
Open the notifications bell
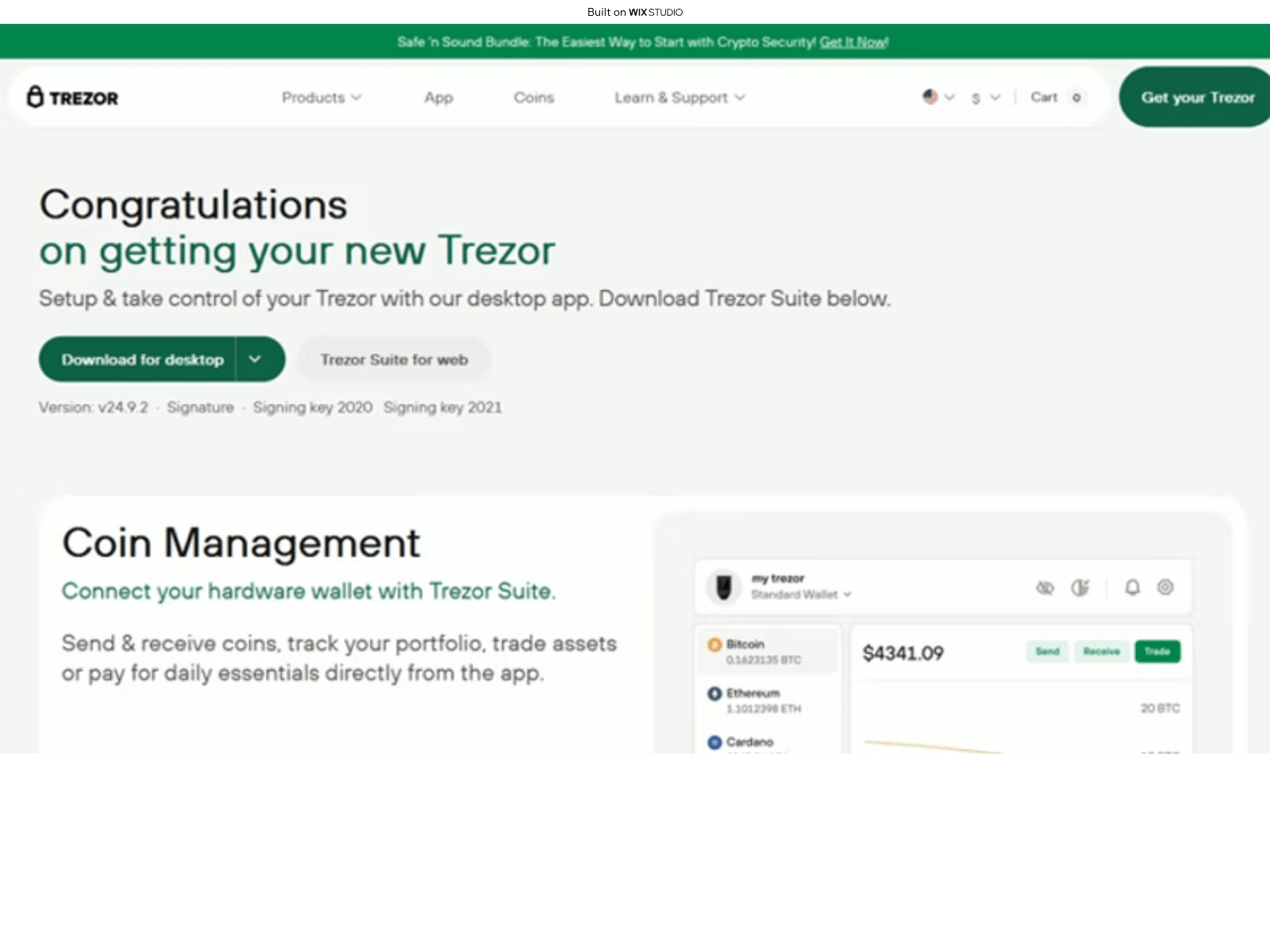coord(1133,587)
